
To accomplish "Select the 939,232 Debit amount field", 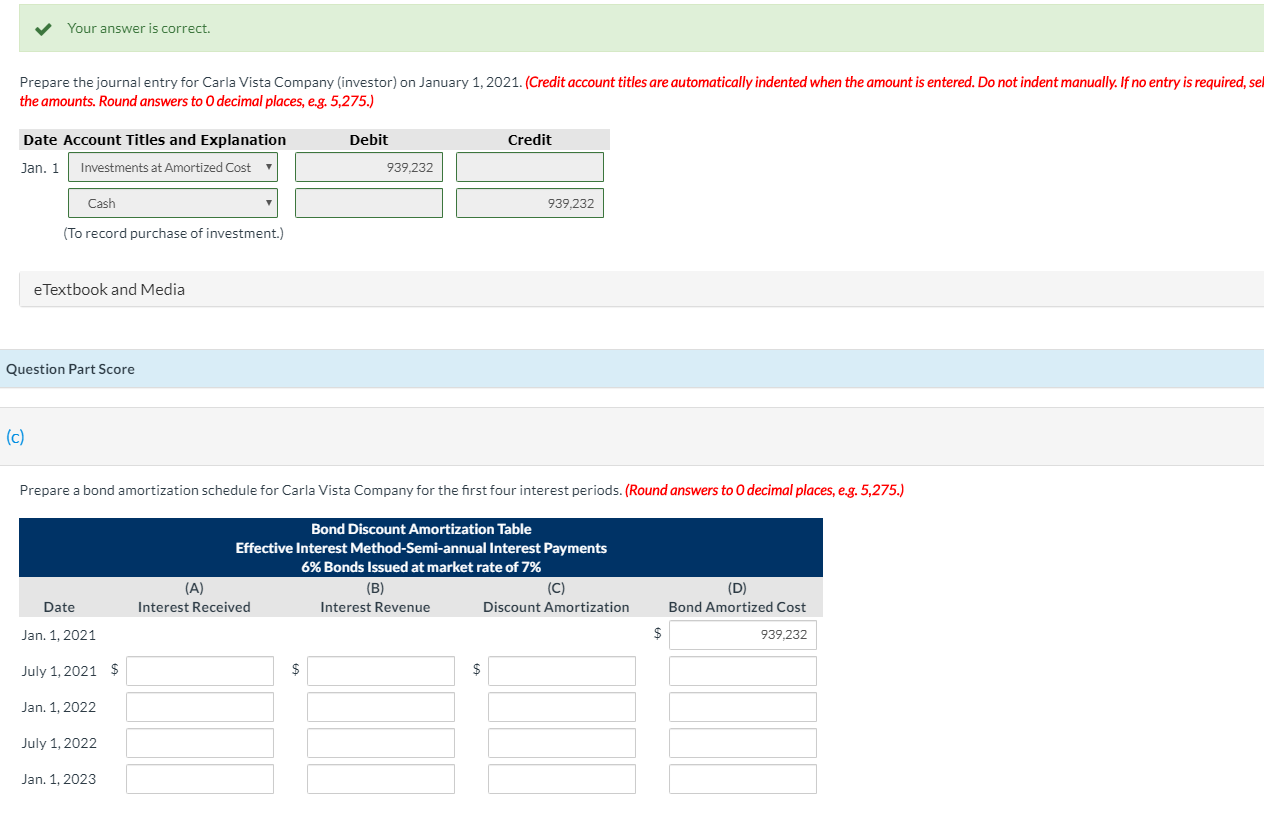I will coord(368,167).
